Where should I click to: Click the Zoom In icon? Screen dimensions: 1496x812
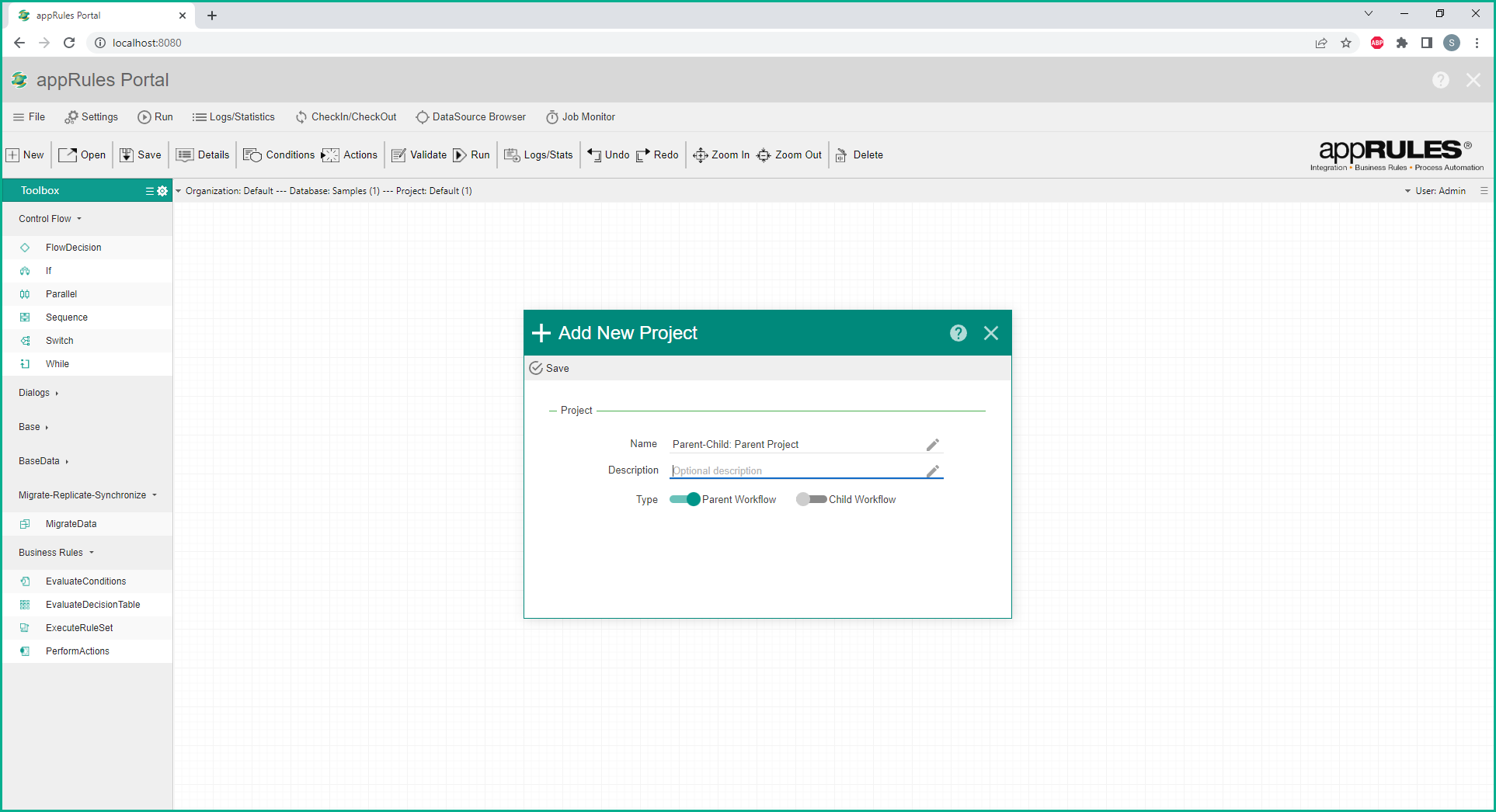click(x=700, y=155)
